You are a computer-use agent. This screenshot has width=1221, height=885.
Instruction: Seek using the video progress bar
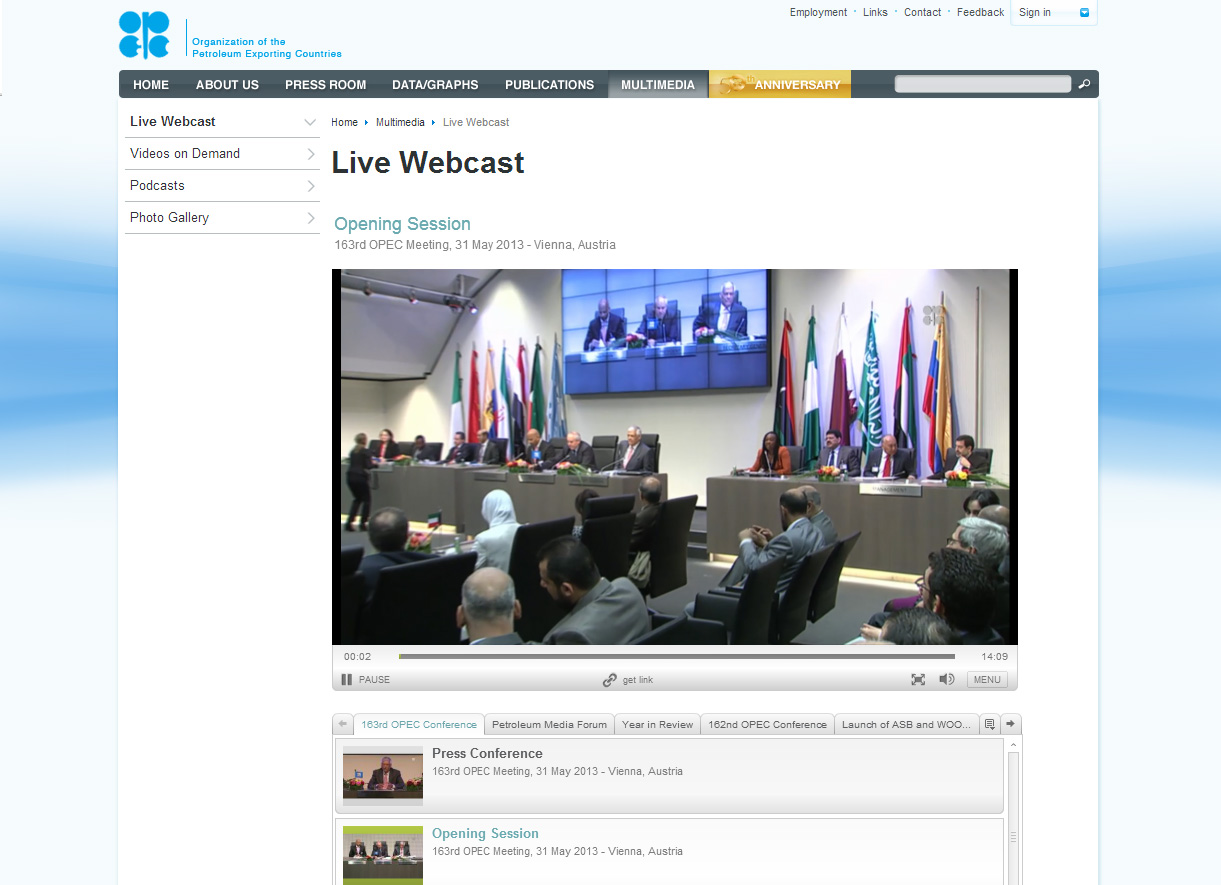coord(677,656)
